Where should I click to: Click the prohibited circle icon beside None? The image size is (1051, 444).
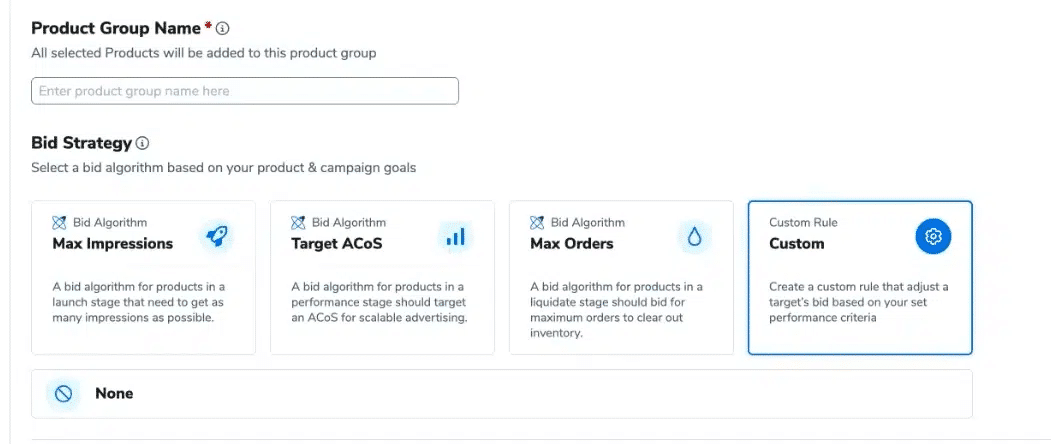pyautogui.click(x=64, y=394)
